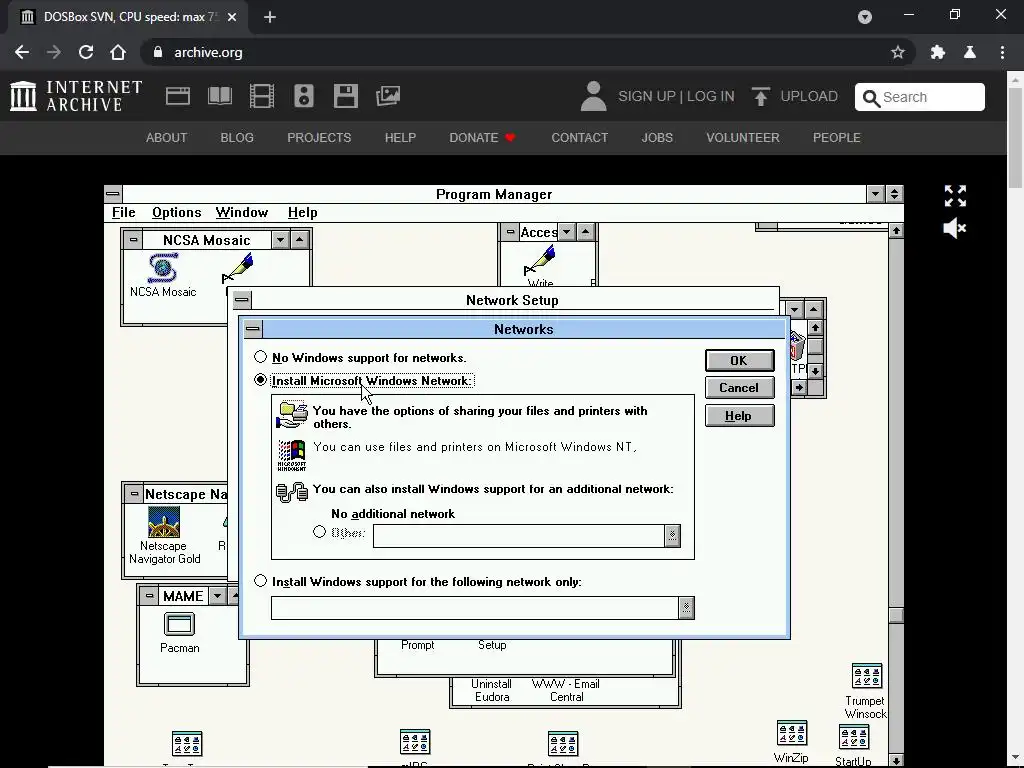Open the Web archive icon in navbar
1024x768 pixels.
coord(178,96)
